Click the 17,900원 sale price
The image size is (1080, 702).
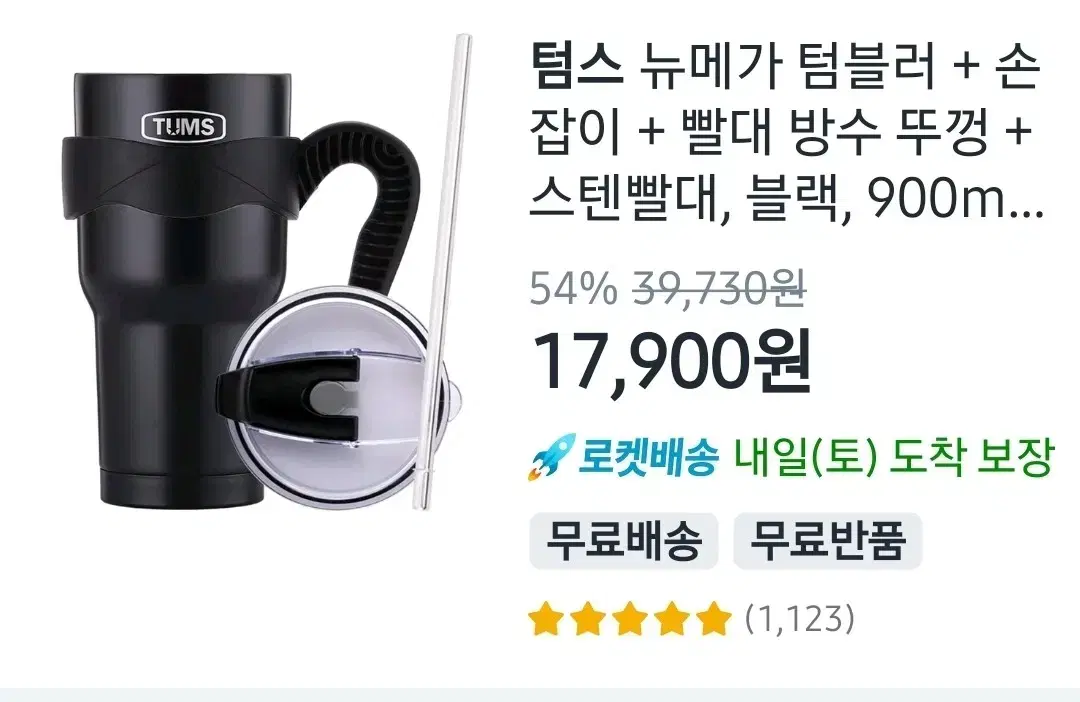[672, 362]
